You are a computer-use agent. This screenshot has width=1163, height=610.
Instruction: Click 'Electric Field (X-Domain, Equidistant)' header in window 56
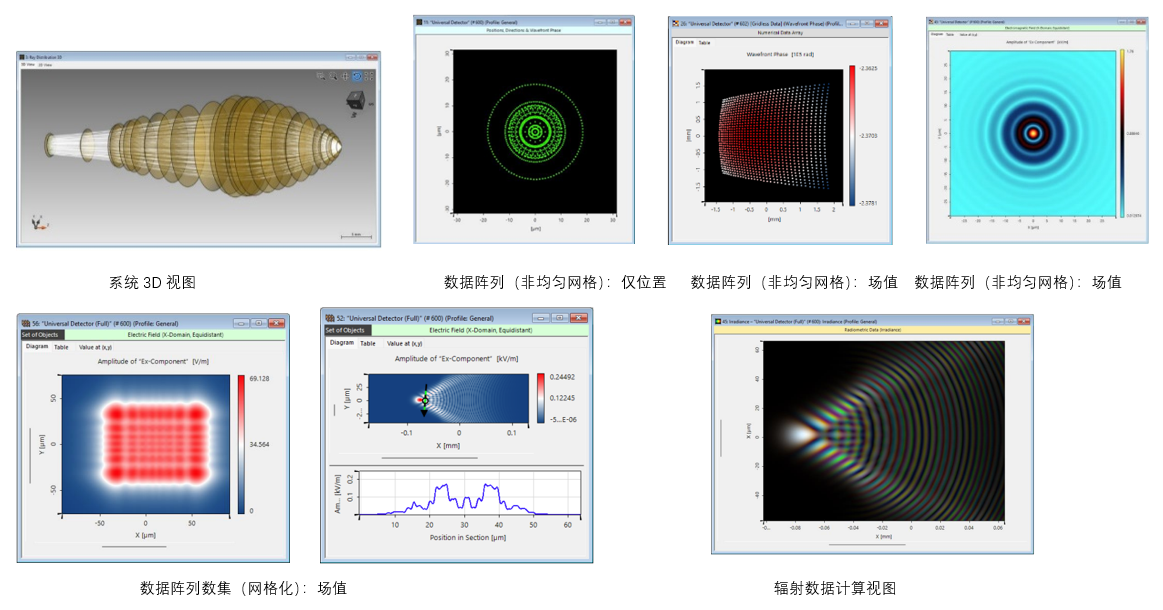coord(175,335)
